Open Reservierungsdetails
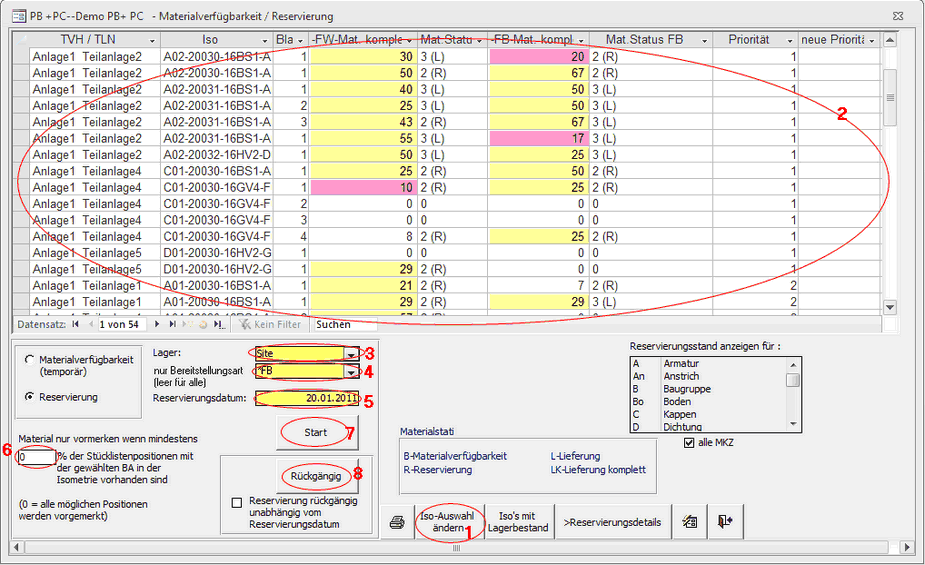 612,522
